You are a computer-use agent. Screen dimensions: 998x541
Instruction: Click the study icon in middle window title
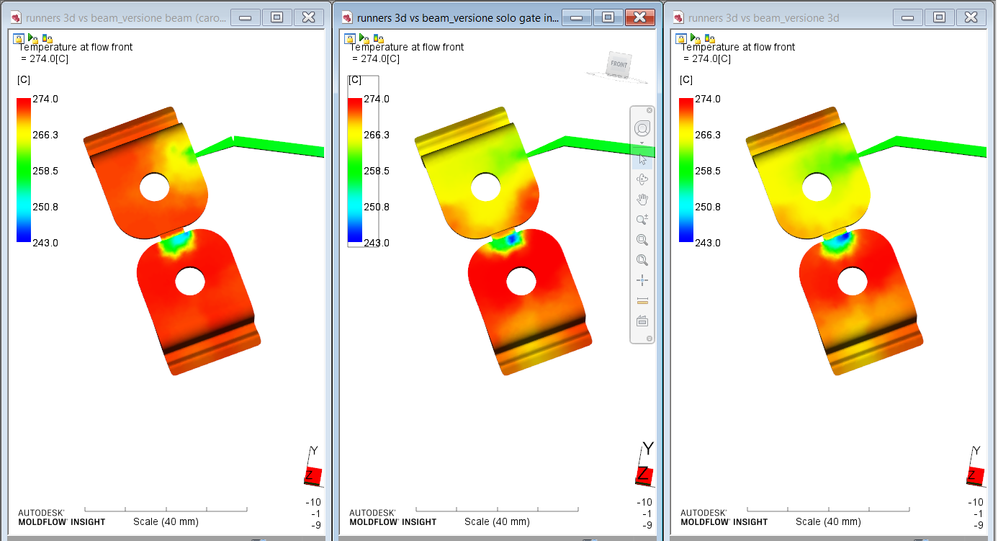click(x=347, y=18)
